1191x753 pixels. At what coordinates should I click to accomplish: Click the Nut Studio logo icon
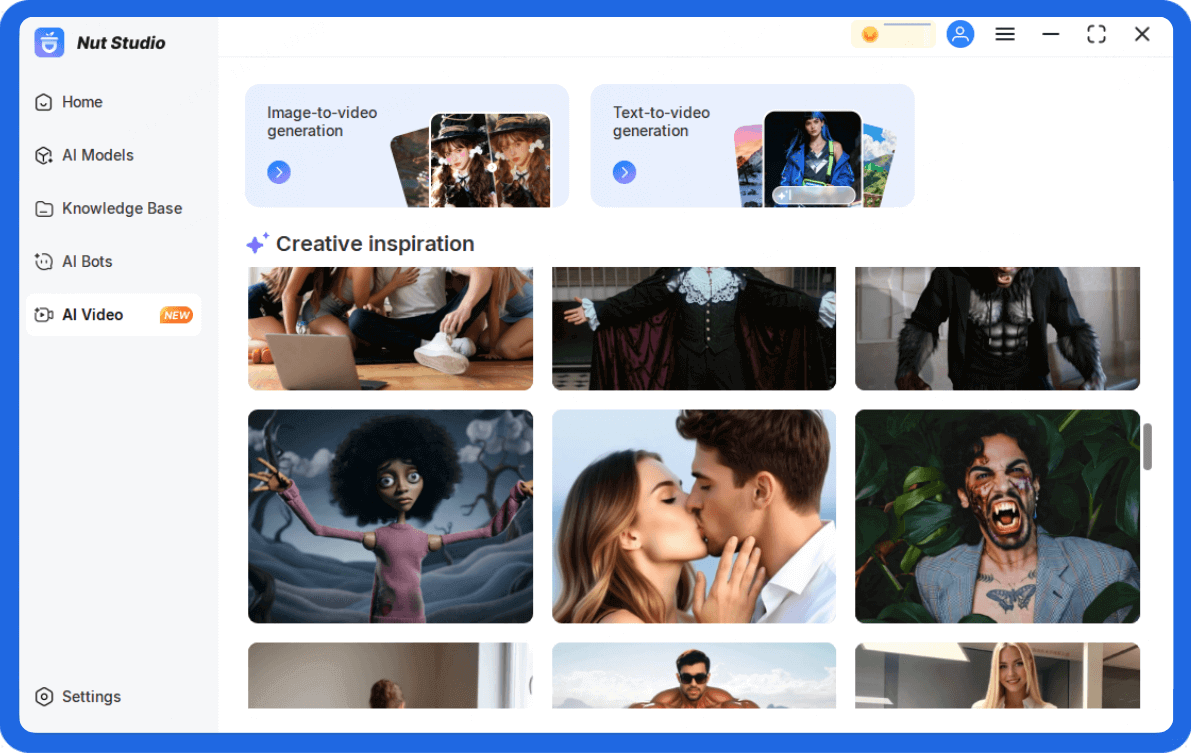49,42
